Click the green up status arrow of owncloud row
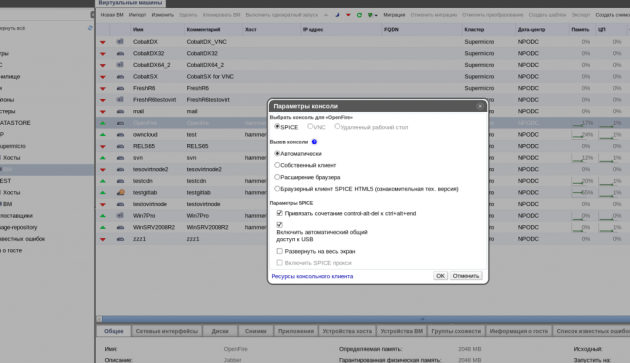The image size is (630, 363). click(103, 135)
